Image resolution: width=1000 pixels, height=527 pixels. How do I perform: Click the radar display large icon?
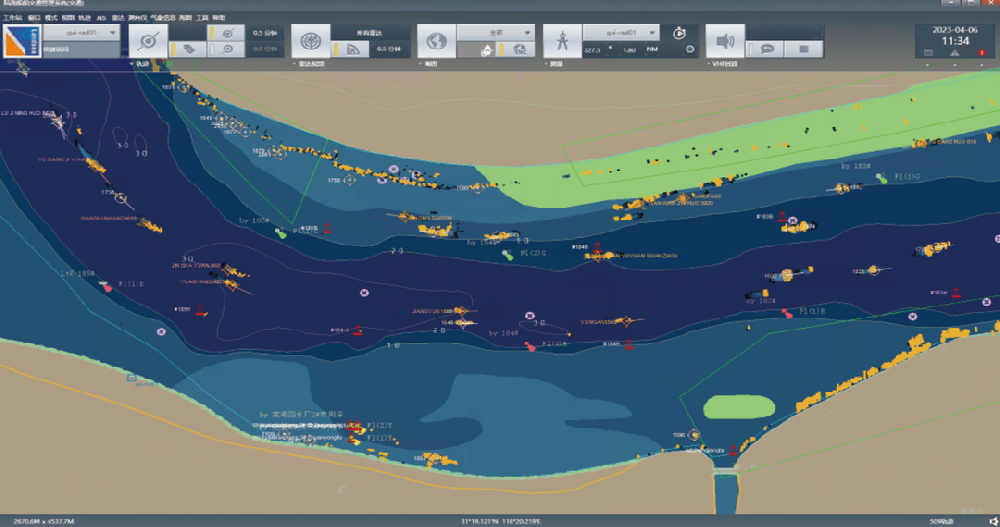(312, 41)
